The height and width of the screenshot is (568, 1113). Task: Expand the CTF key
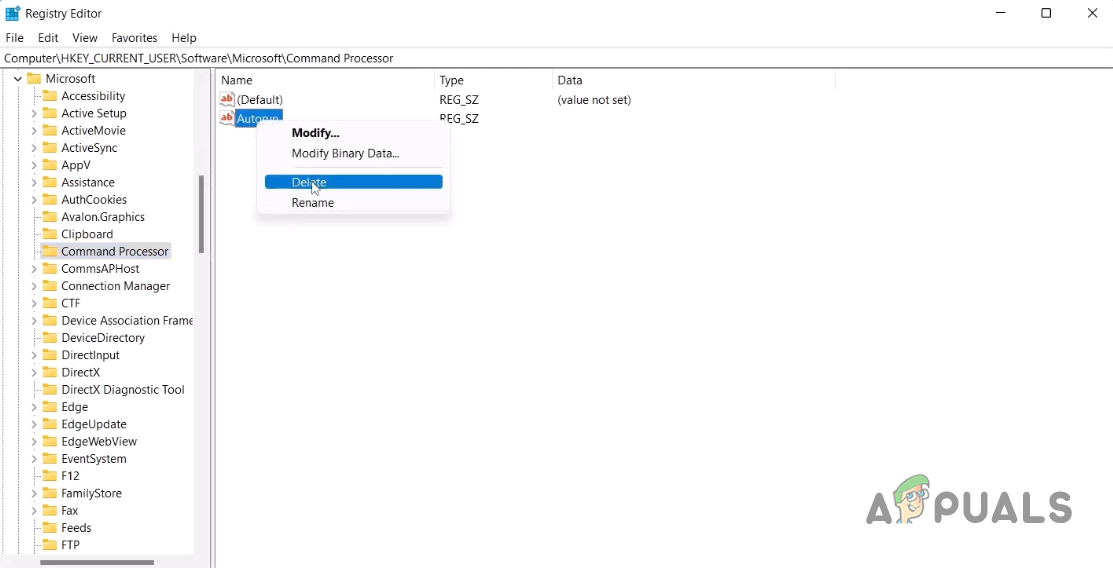[33, 303]
